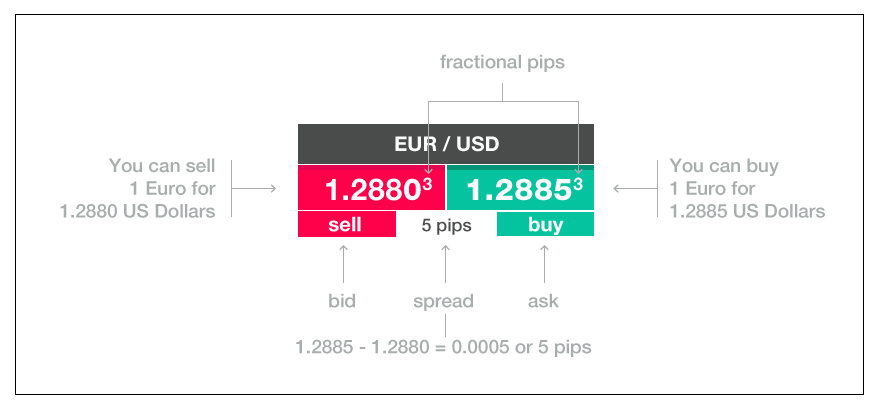Select the EUR / USD header bar
This screenshot has height=407, width=875.
click(445, 143)
